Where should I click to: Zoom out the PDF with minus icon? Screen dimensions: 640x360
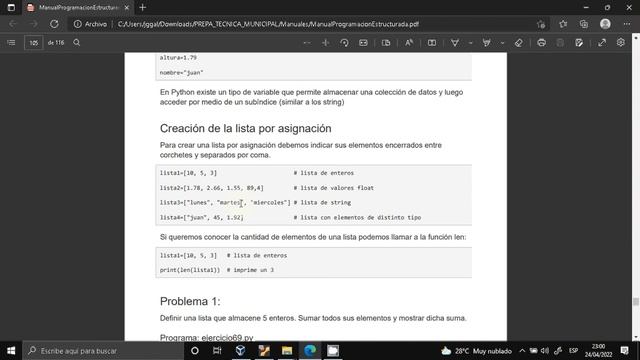click(x=307, y=42)
